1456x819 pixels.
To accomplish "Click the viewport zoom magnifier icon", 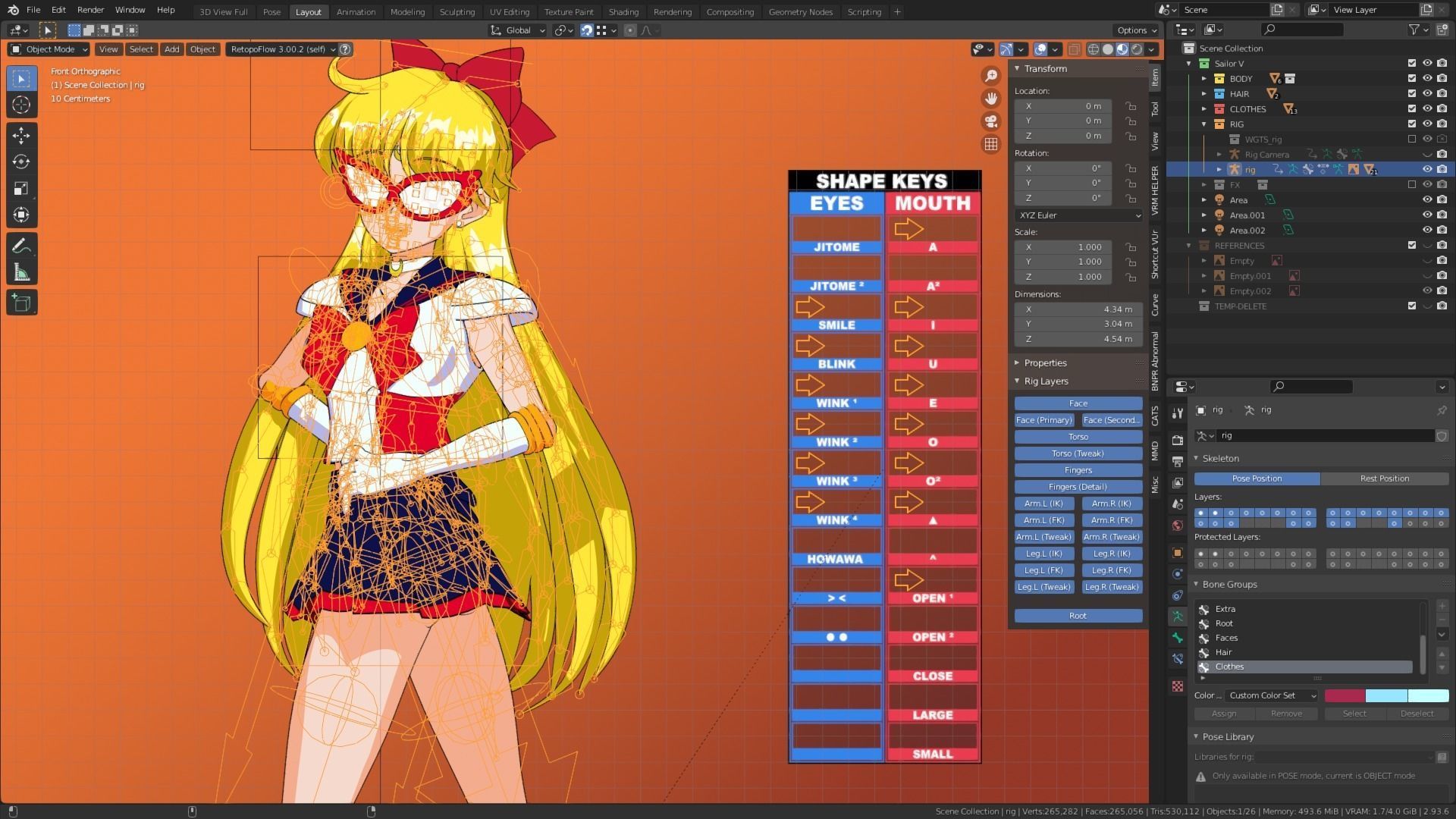I will coord(990,76).
